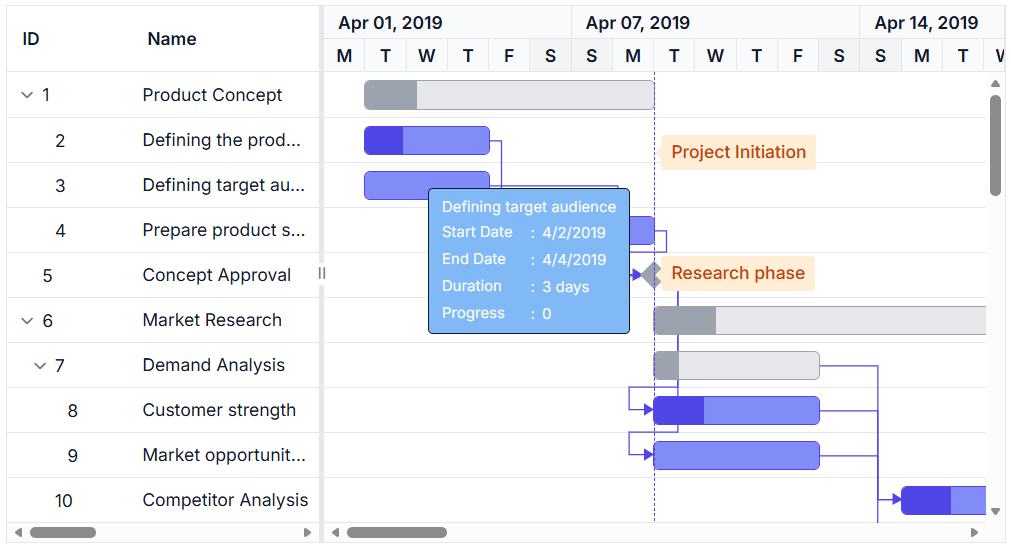This screenshot has height=548, width=1011.
Task: Select the Competitor Analysis taskbar
Action: coord(944,501)
